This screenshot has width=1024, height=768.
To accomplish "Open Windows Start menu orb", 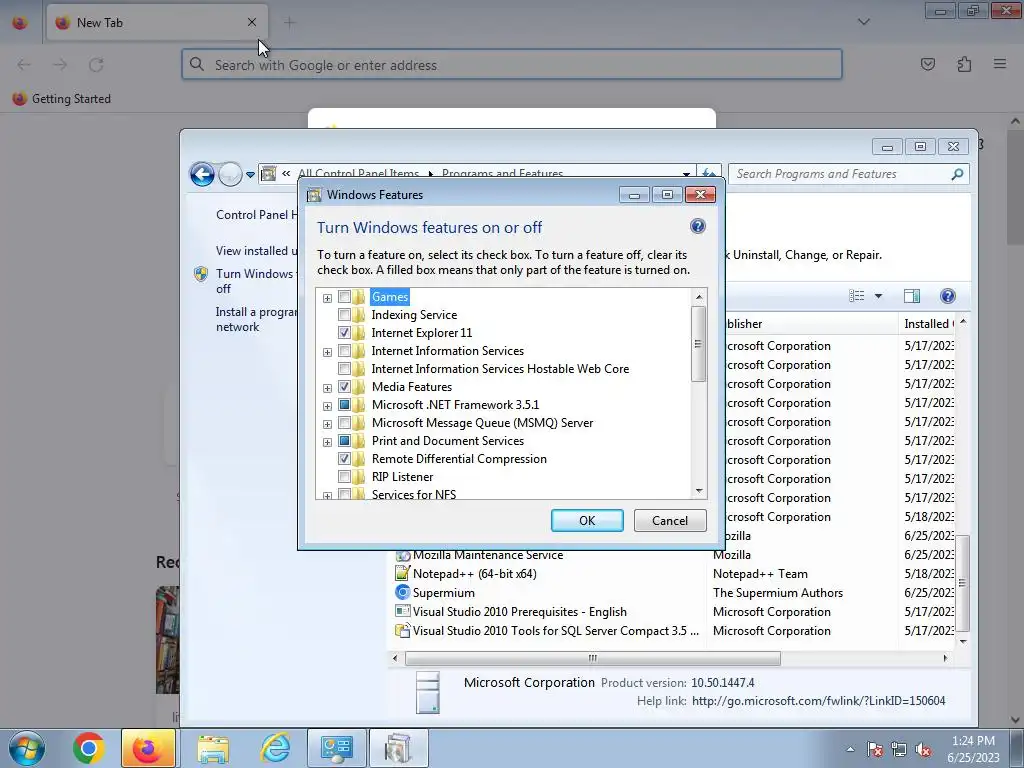I will (x=27, y=748).
